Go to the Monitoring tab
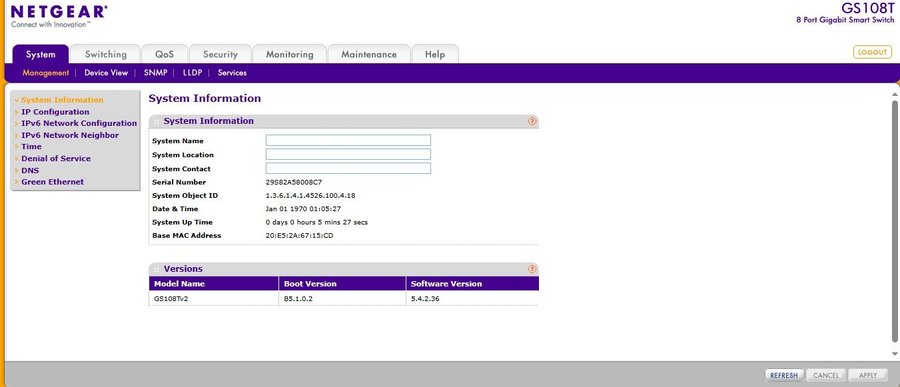 click(289, 54)
